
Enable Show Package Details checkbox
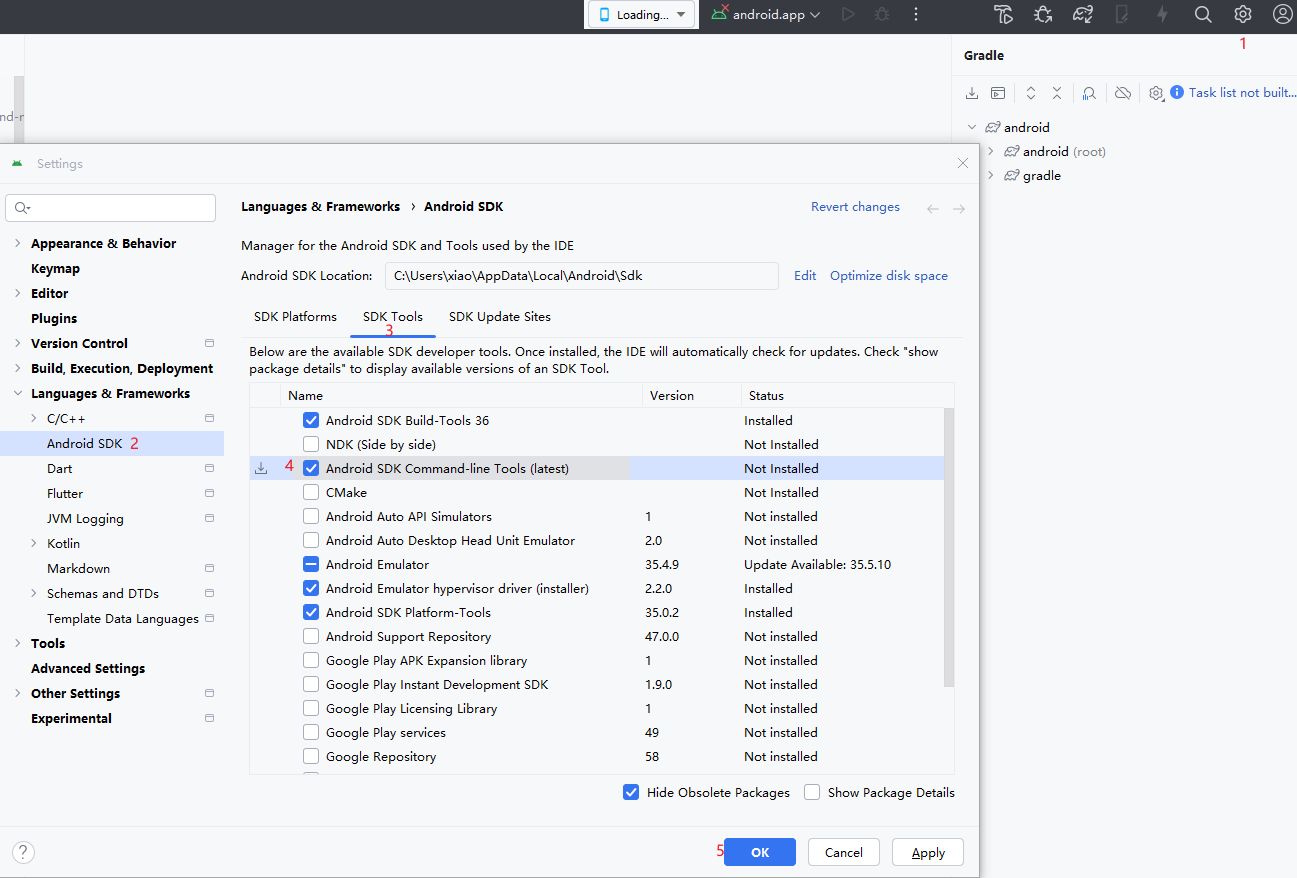tap(812, 792)
